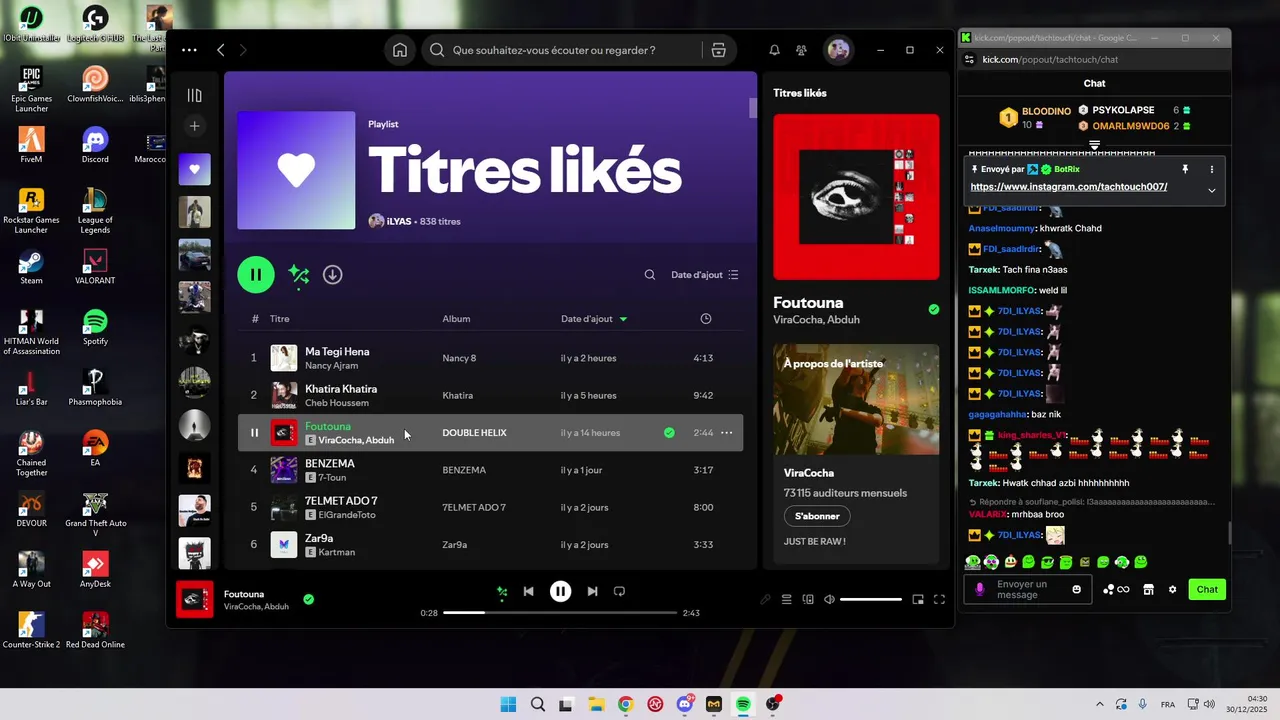Viewport: 1280px width, 720px height.
Task: Go back with the left navigation arrow
Action: coord(221,50)
